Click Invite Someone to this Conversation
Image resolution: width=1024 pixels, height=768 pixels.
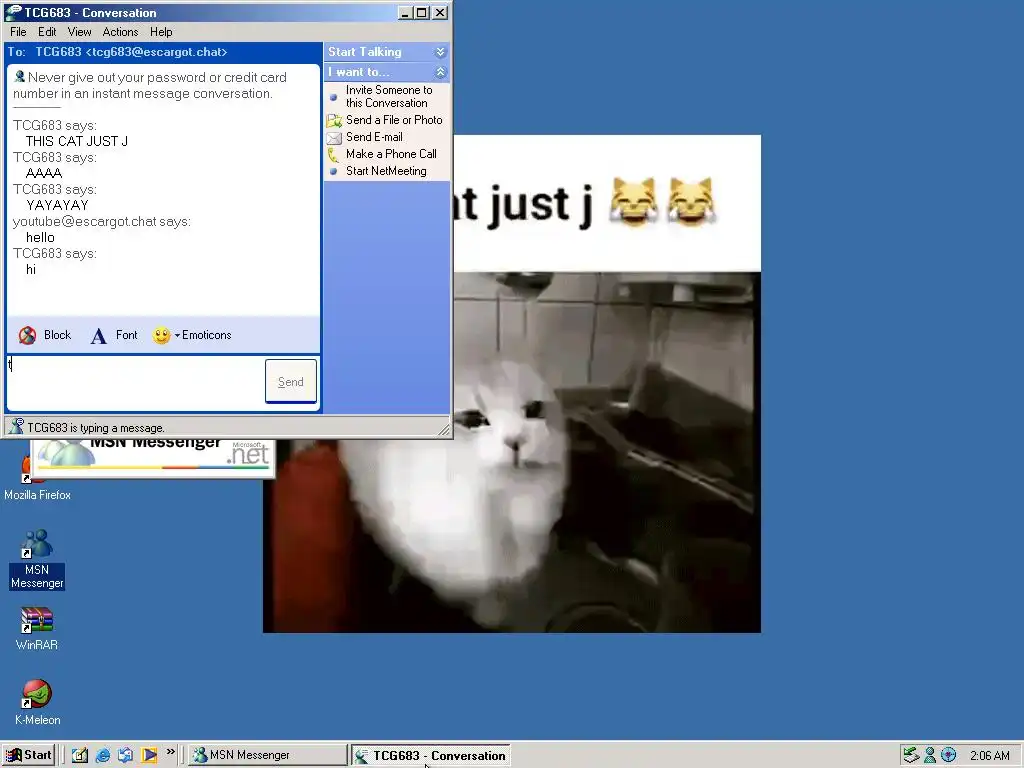click(389, 97)
